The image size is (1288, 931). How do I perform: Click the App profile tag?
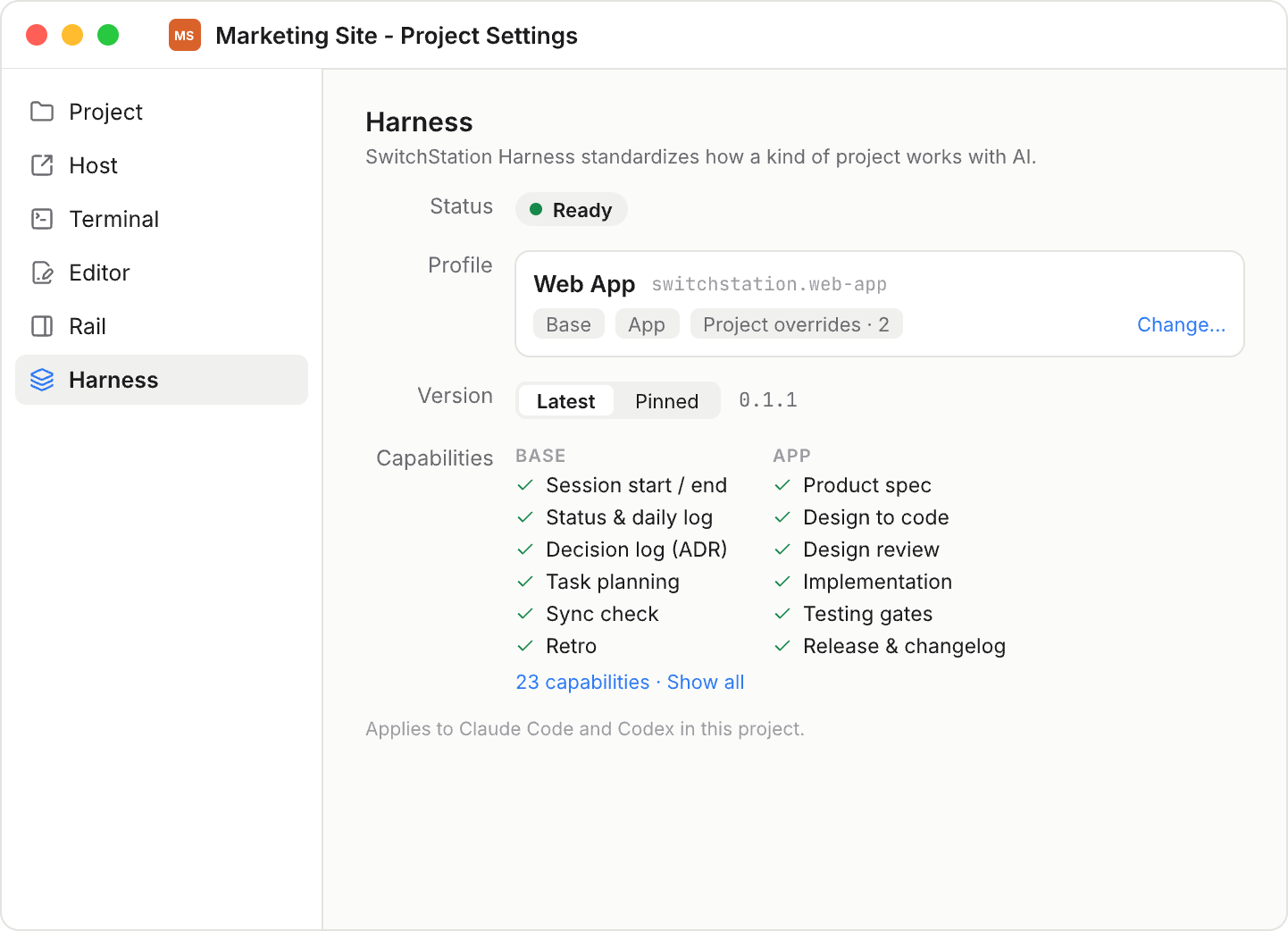[x=647, y=324]
